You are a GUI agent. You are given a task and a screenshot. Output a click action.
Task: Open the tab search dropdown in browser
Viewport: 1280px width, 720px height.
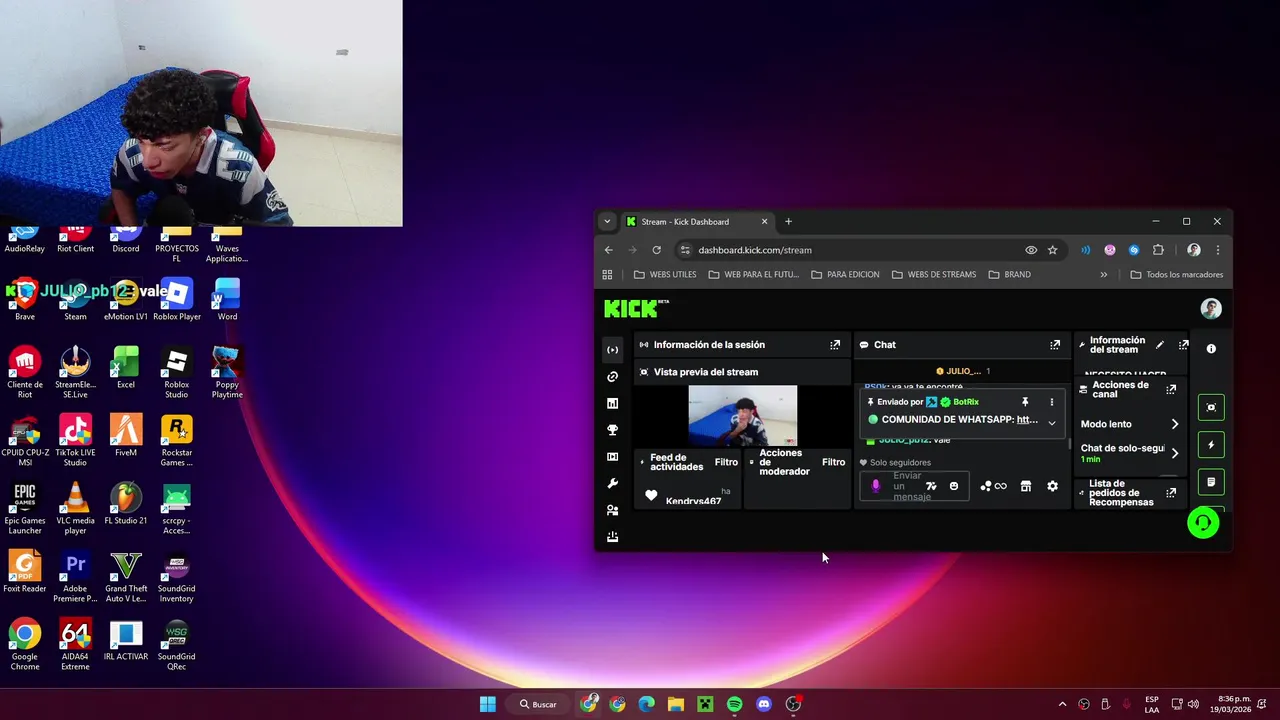tap(607, 222)
